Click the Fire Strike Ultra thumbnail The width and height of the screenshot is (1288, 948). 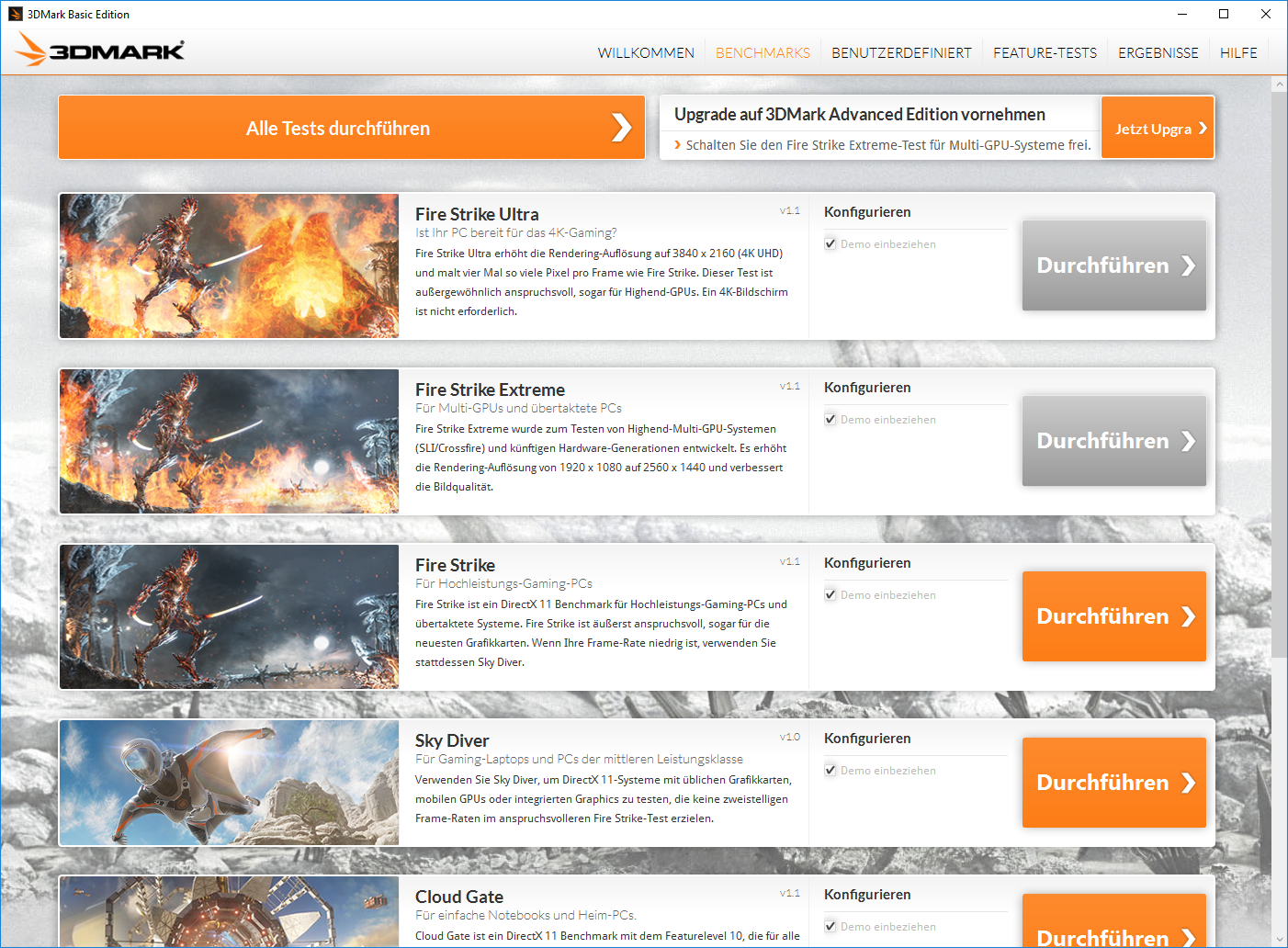click(x=229, y=265)
